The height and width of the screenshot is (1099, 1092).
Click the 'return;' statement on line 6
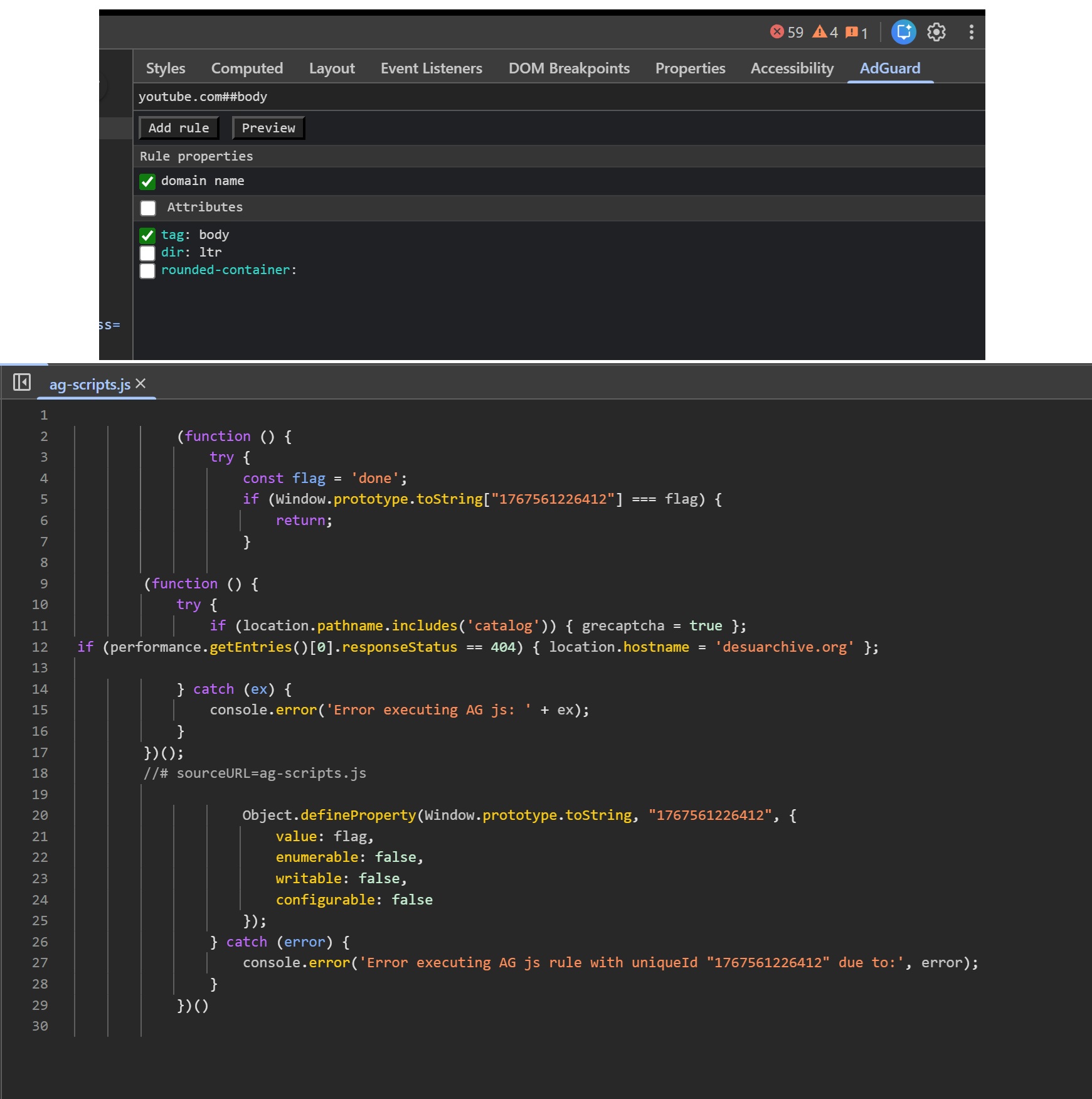pos(304,520)
